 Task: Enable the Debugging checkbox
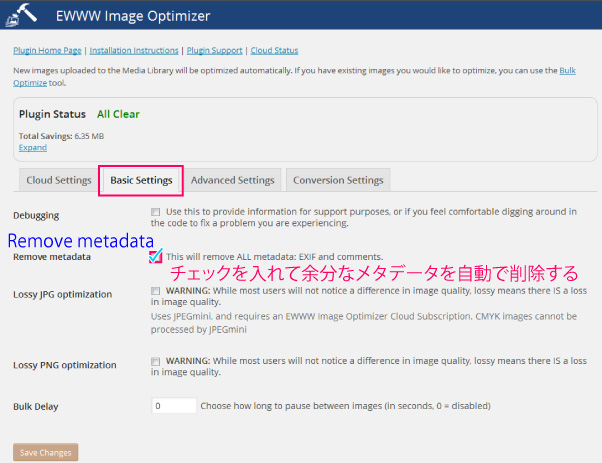(x=155, y=212)
